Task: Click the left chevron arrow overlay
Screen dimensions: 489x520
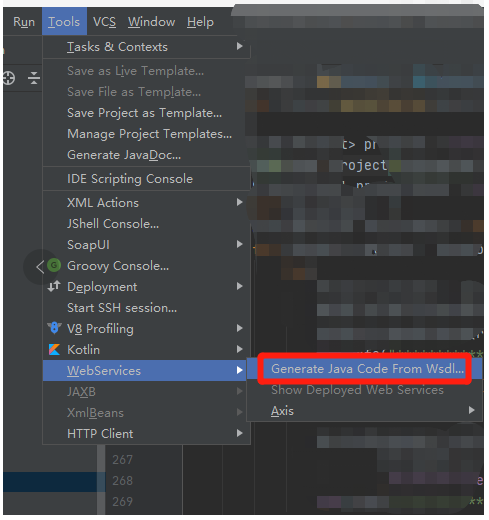Action: point(40,267)
